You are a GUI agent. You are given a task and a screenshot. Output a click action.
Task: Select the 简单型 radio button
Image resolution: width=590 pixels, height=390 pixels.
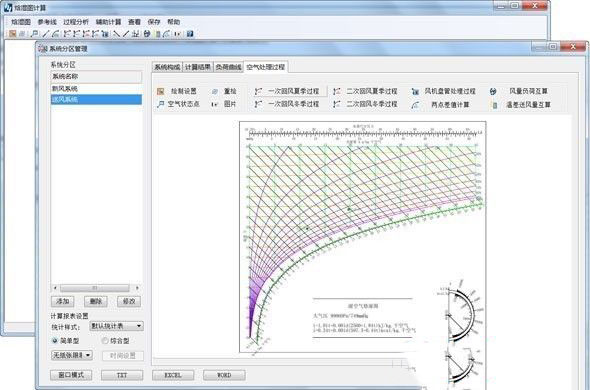click(55, 341)
